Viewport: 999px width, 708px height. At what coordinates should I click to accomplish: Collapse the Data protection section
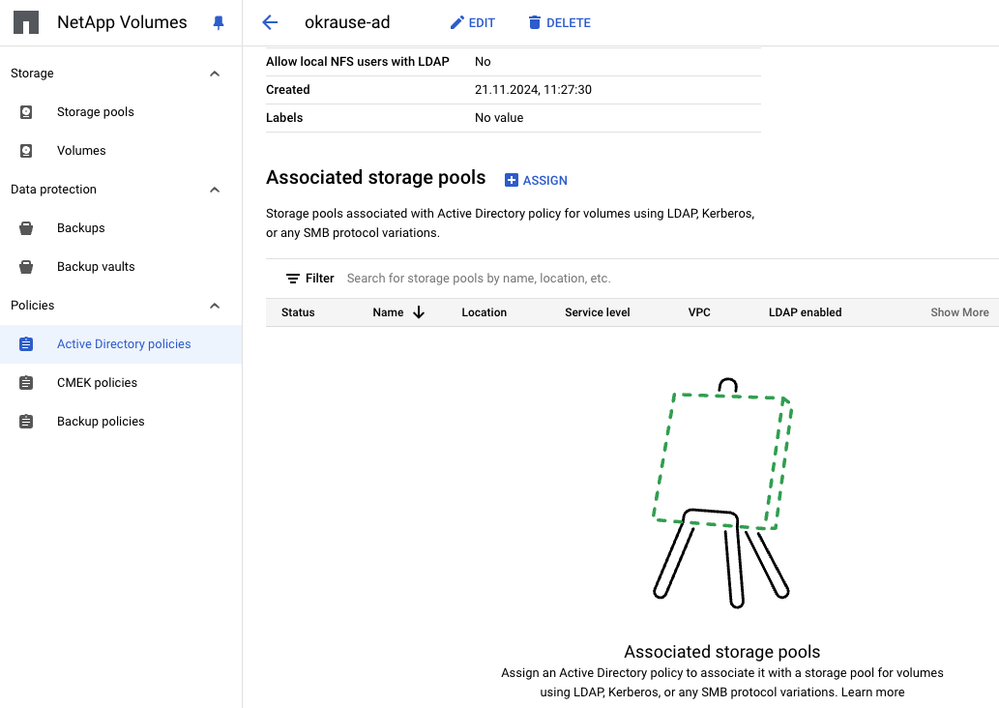215,190
